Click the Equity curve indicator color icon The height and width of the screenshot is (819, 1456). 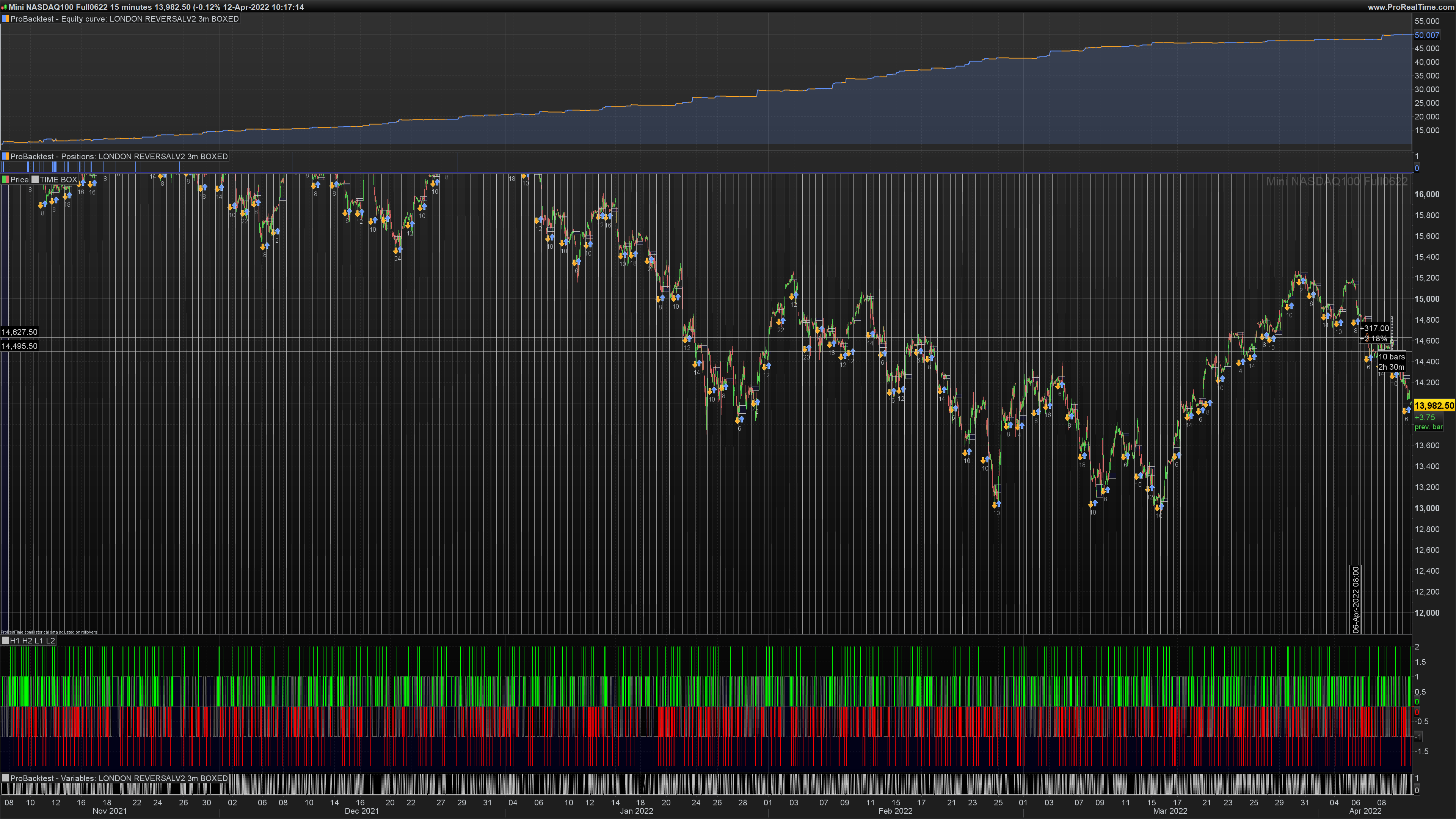pos(5,19)
